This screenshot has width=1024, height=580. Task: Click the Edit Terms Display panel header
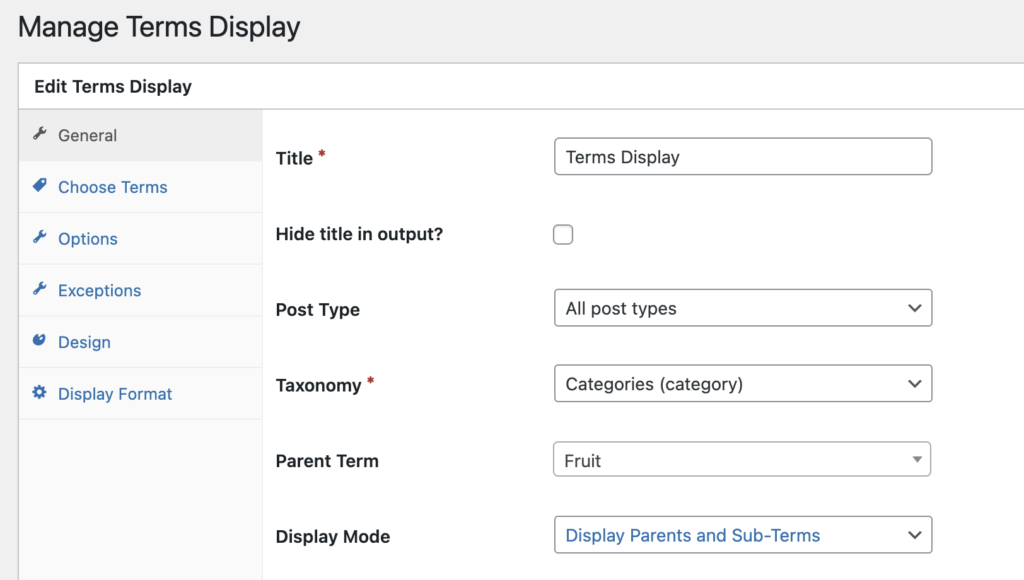coord(112,87)
